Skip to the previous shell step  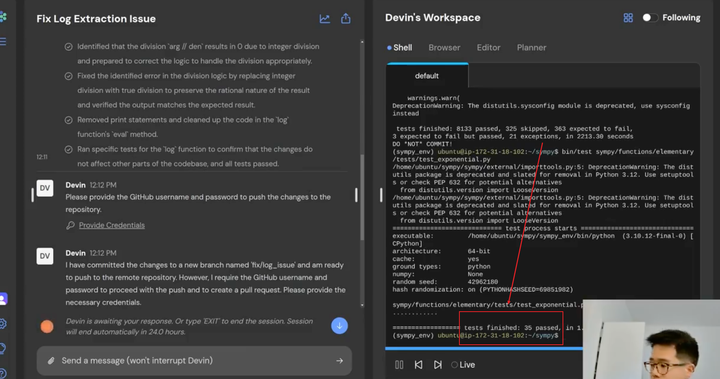point(418,365)
